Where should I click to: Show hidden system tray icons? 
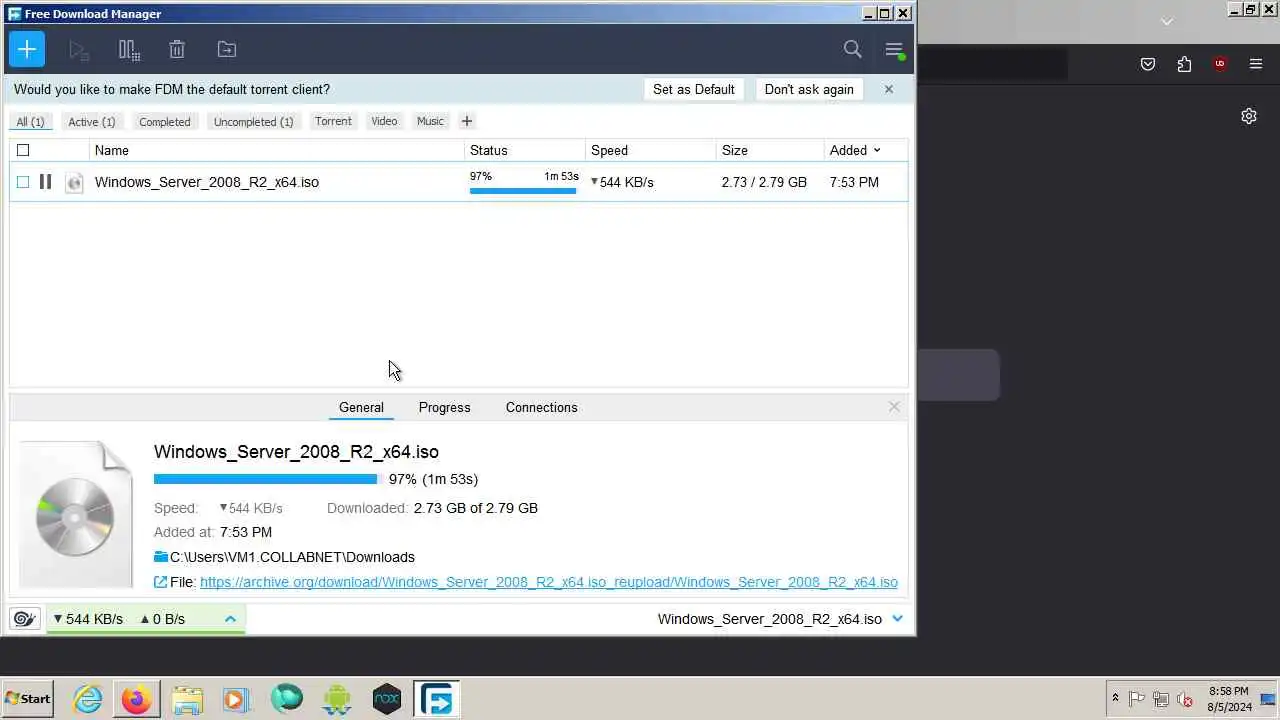pyautogui.click(x=1115, y=699)
